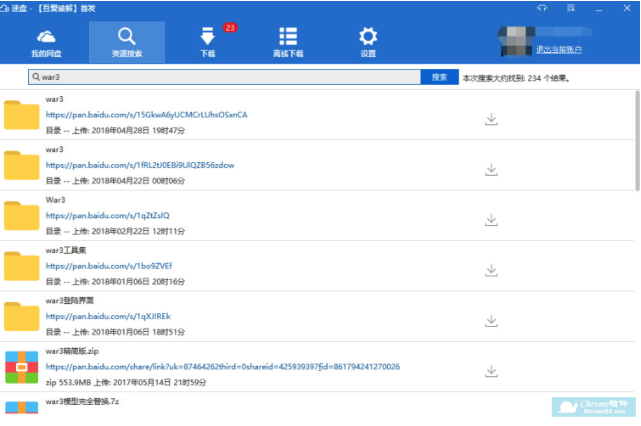Download the war3精简版.zip file
This screenshot has width=641, height=426.
[491, 371]
